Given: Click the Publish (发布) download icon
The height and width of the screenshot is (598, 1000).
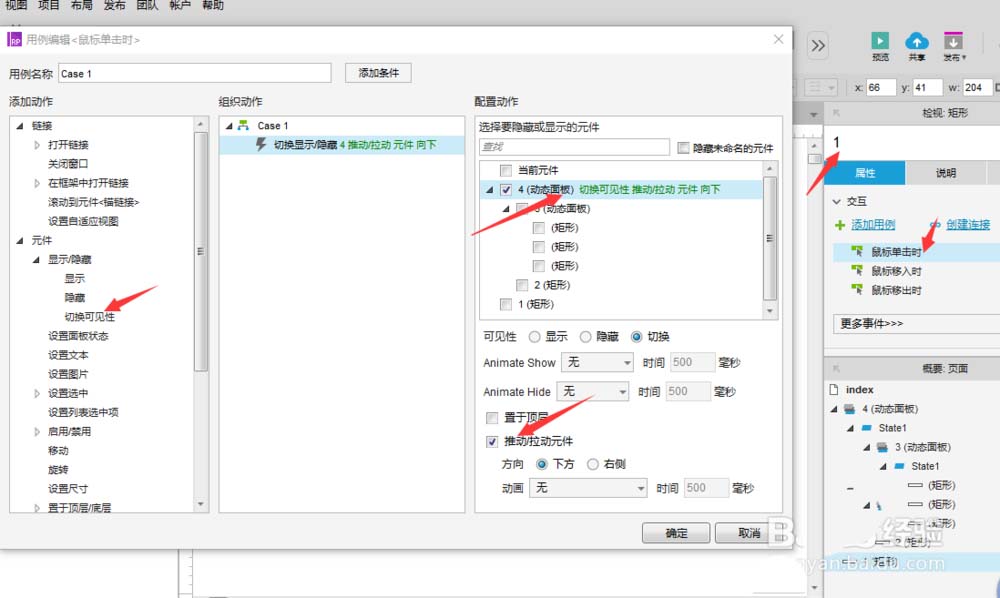Looking at the screenshot, I should [x=953, y=41].
